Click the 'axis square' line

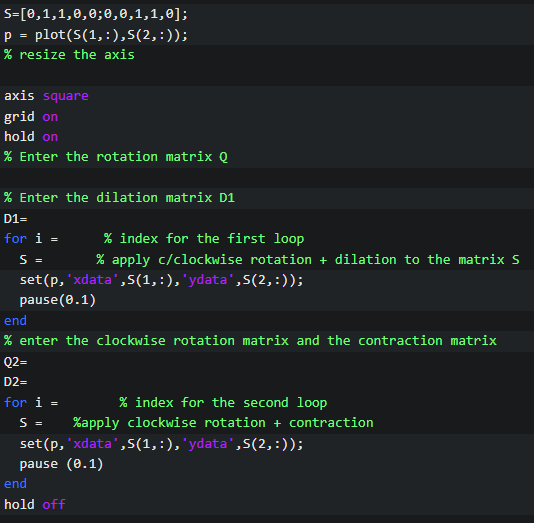point(46,96)
